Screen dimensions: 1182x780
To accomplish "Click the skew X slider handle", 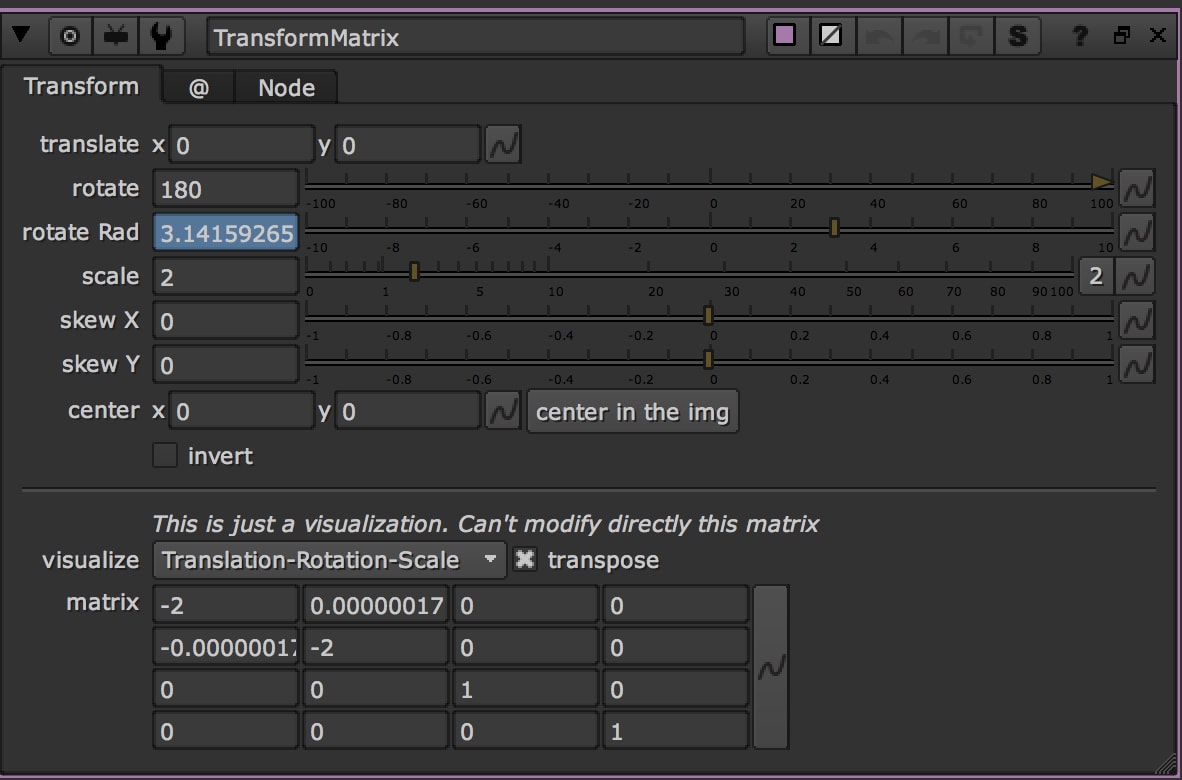I will (x=709, y=315).
